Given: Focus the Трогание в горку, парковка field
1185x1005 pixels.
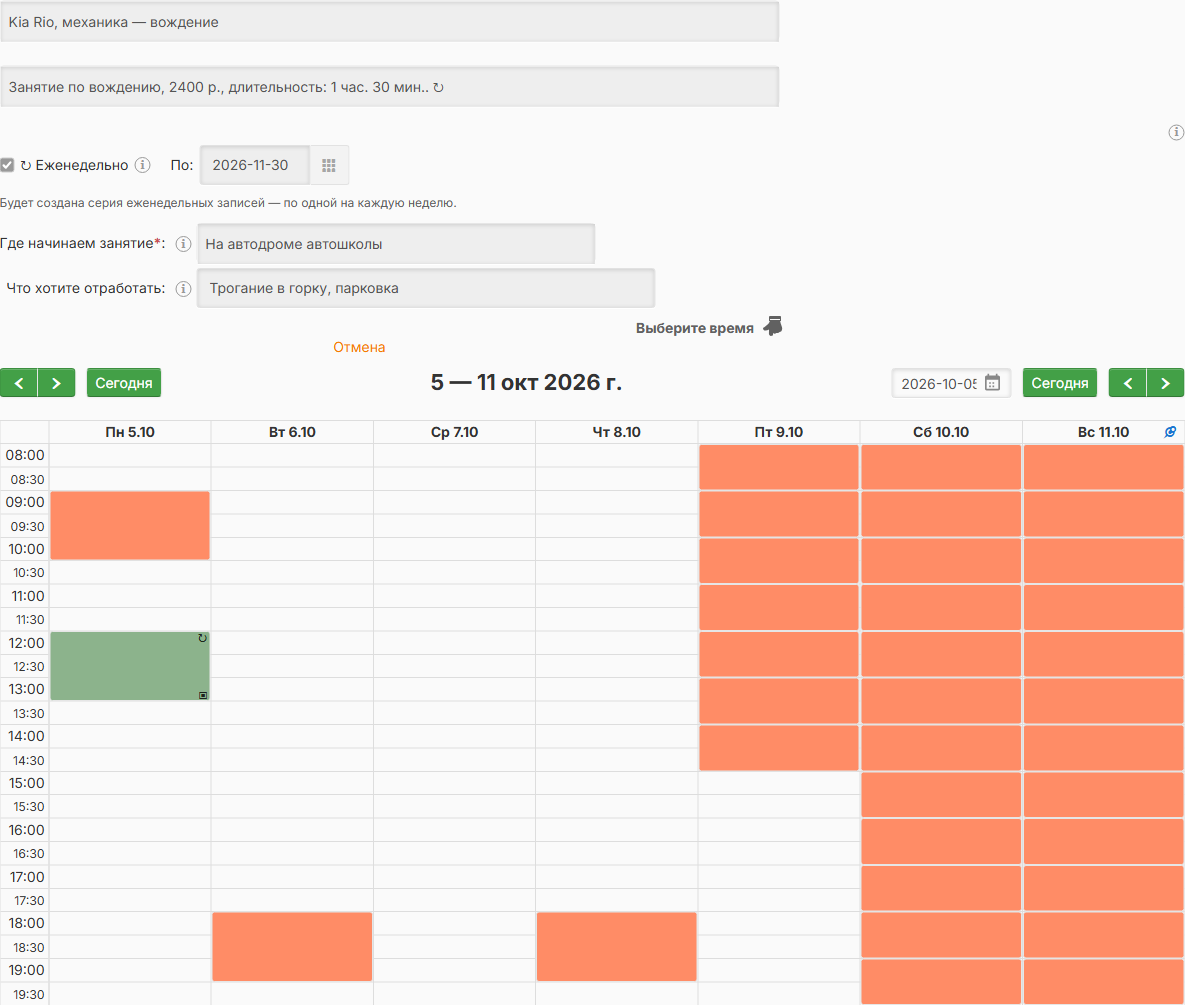Looking at the screenshot, I should (425, 288).
